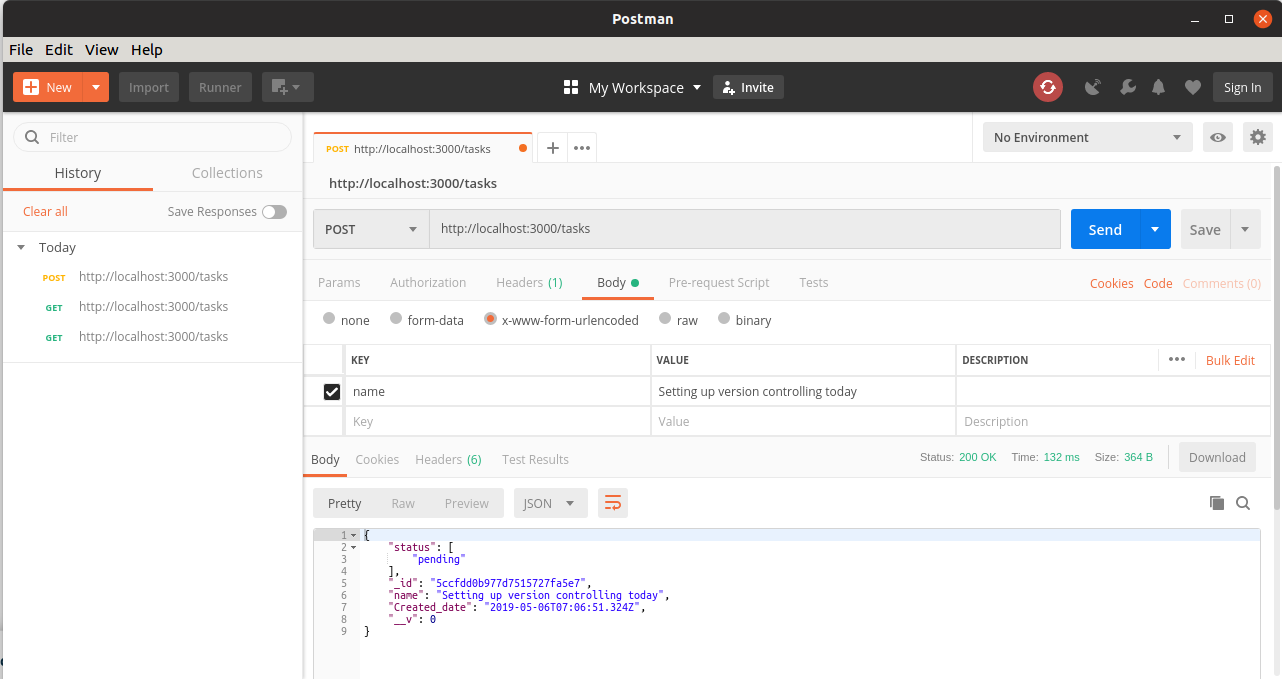Open the JSON format dropdown
Screen dimensions: 1282x679
coord(551,503)
